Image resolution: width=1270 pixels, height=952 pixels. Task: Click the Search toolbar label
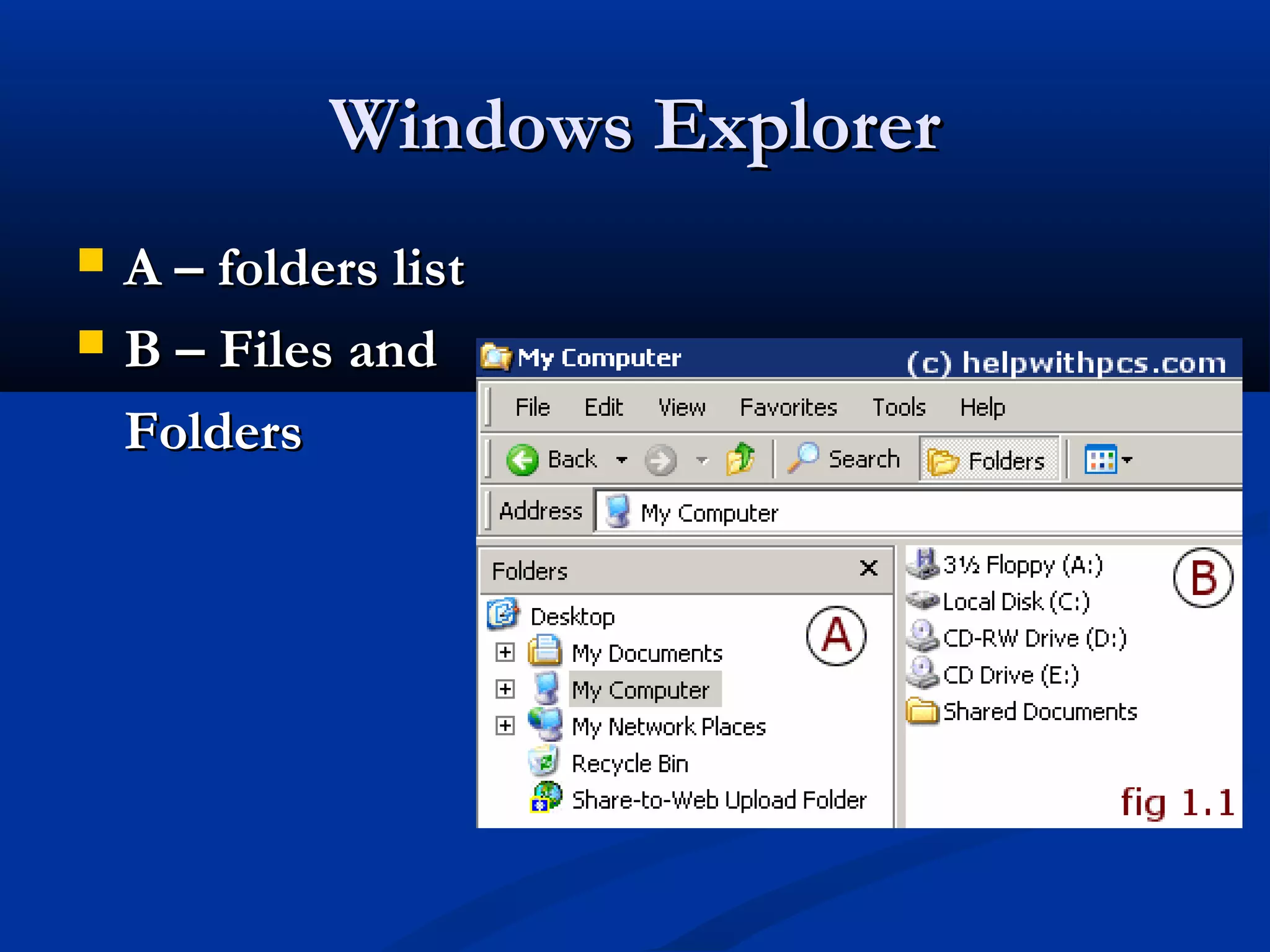pyautogui.click(x=864, y=459)
